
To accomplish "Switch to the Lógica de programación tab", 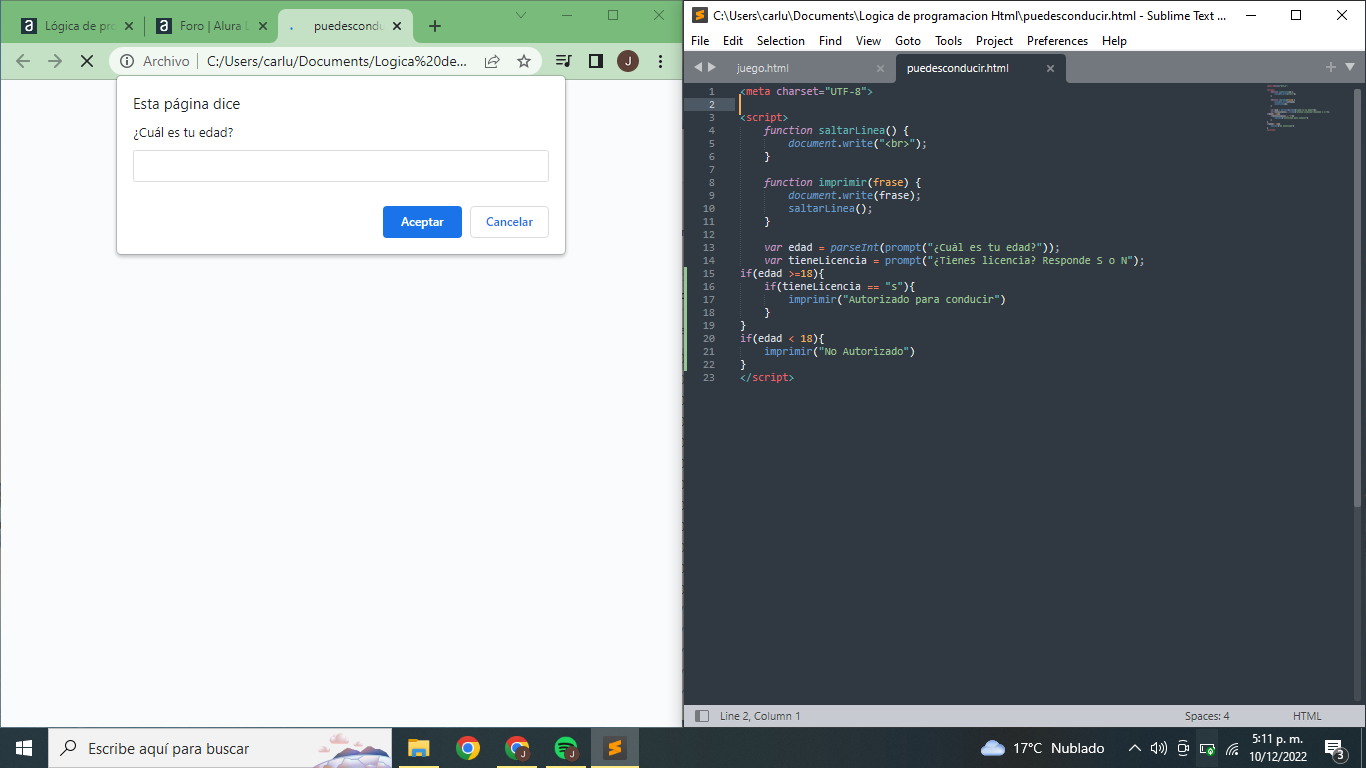I will 77,26.
